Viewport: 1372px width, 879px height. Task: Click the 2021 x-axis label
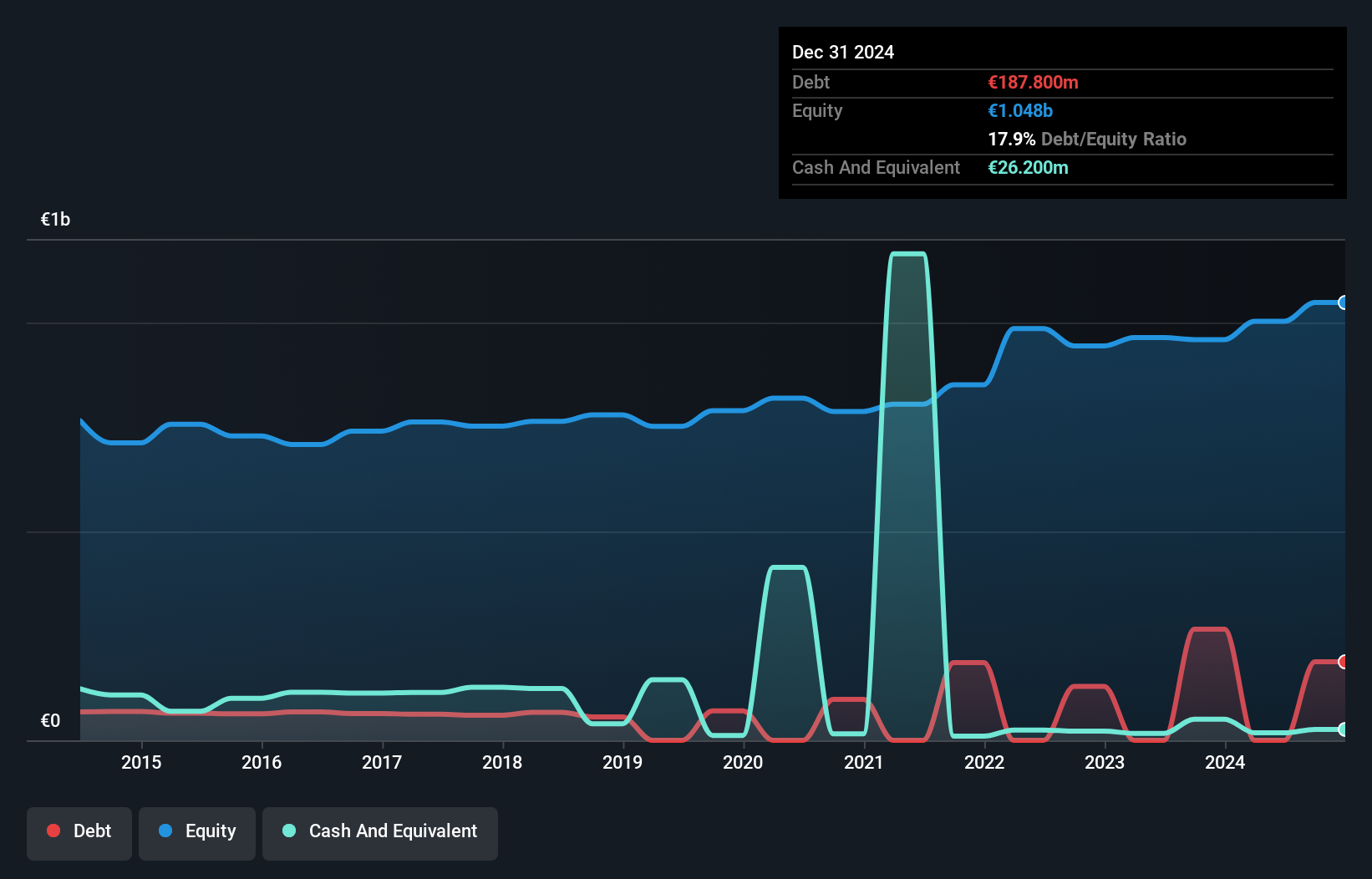pyautogui.click(x=863, y=762)
